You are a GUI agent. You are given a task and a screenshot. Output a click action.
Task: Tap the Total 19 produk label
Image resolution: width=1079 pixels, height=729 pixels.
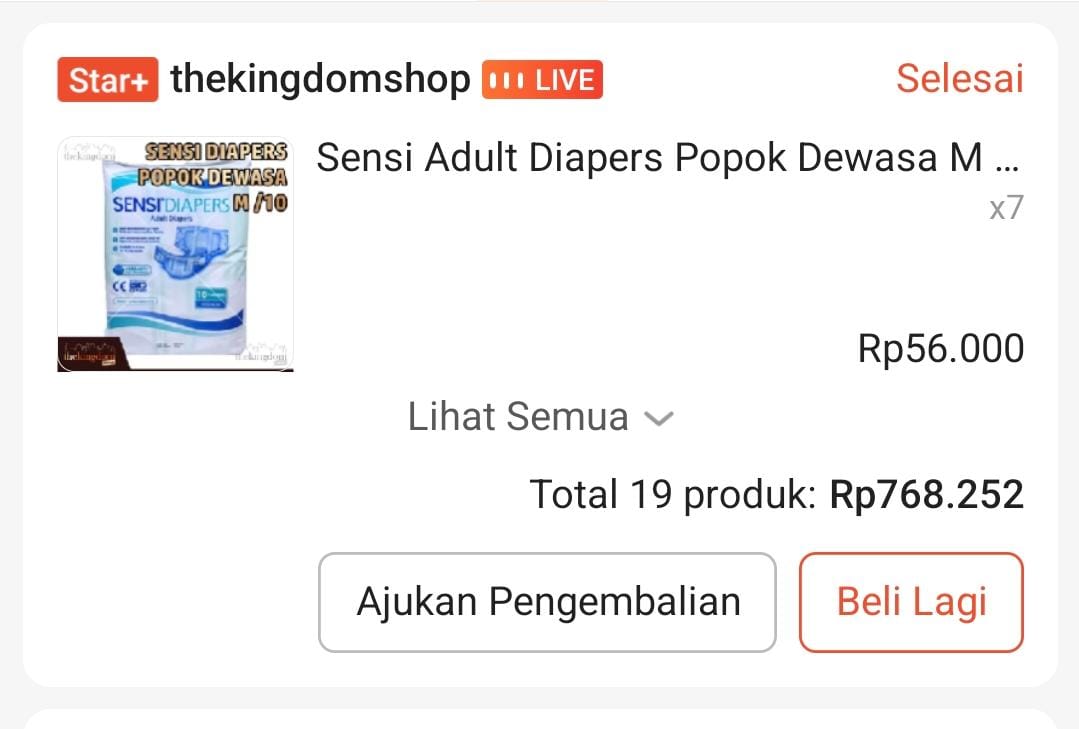(x=673, y=494)
